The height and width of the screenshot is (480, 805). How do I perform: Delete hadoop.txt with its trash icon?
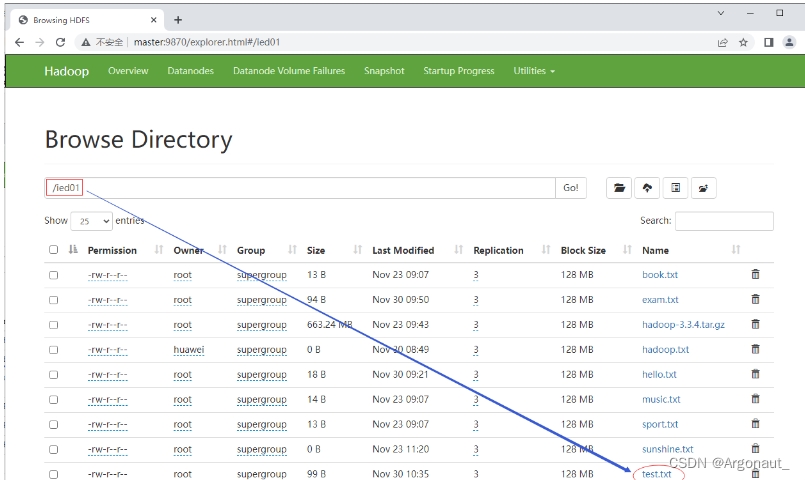[x=755, y=349]
